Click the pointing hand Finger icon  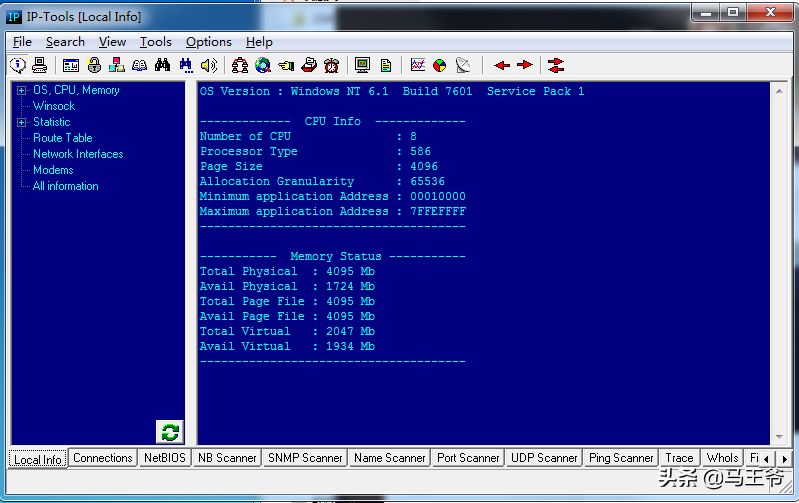pos(286,65)
